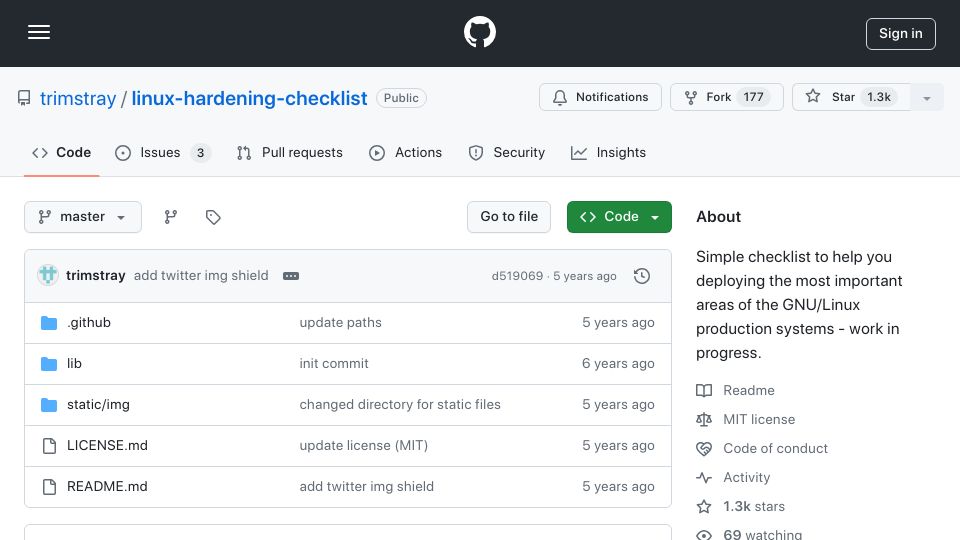Switch to the Actions tab
This screenshot has width=960, height=540.
pos(405,152)
